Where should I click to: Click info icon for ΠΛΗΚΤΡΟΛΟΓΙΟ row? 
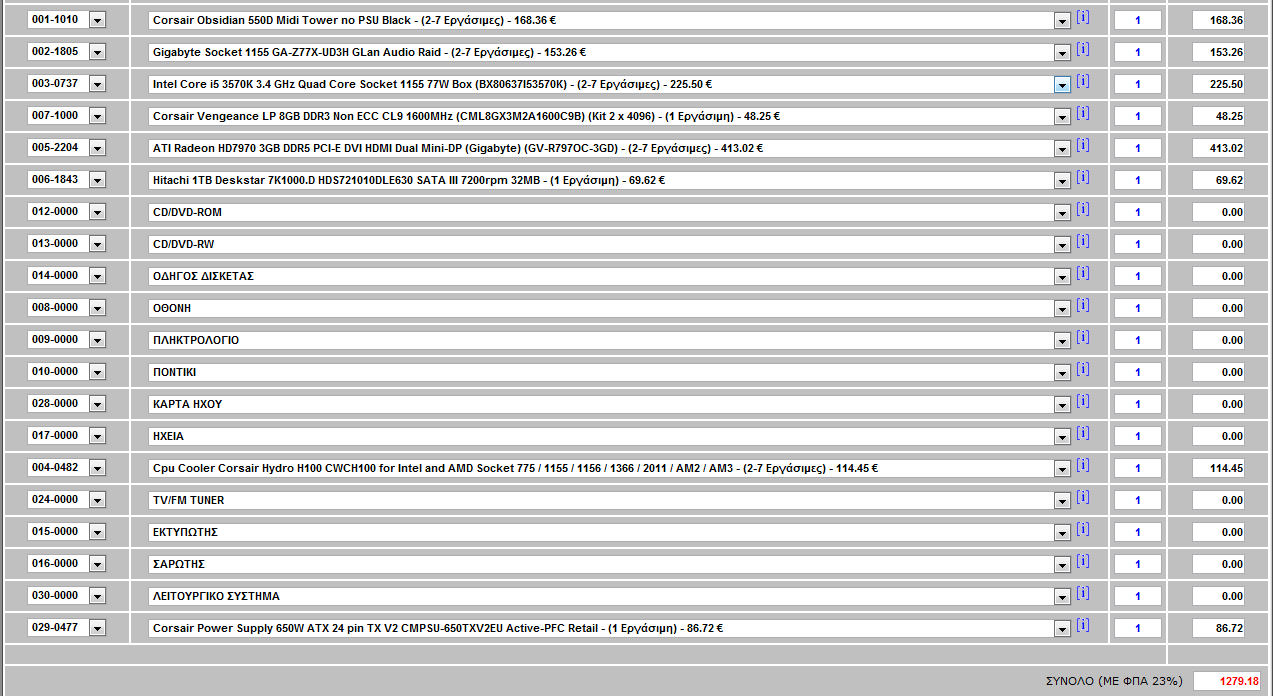click(x=1083, y=337)
